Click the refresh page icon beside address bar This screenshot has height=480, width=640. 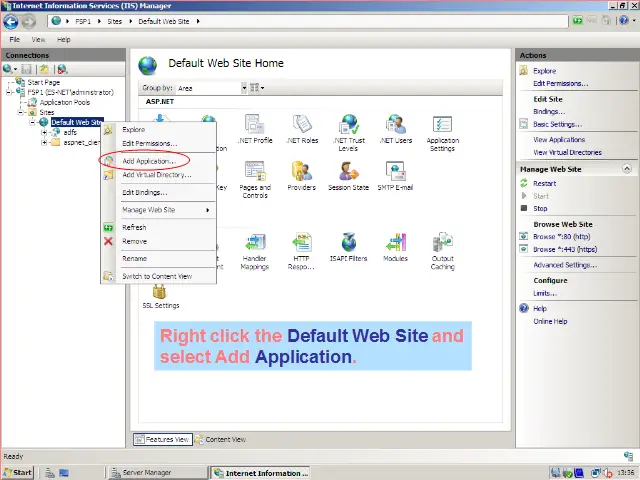[577, 20]
